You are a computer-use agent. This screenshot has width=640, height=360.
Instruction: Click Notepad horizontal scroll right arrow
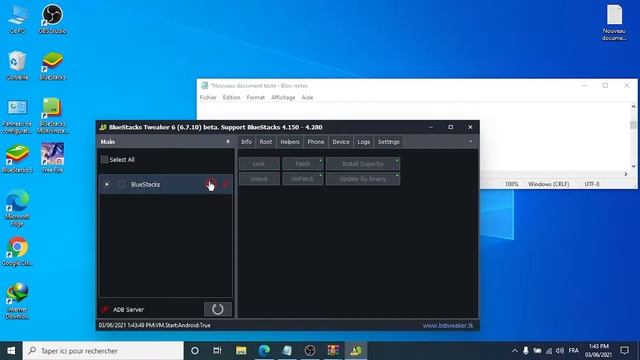pyautogui.click(x=626, y=174)
